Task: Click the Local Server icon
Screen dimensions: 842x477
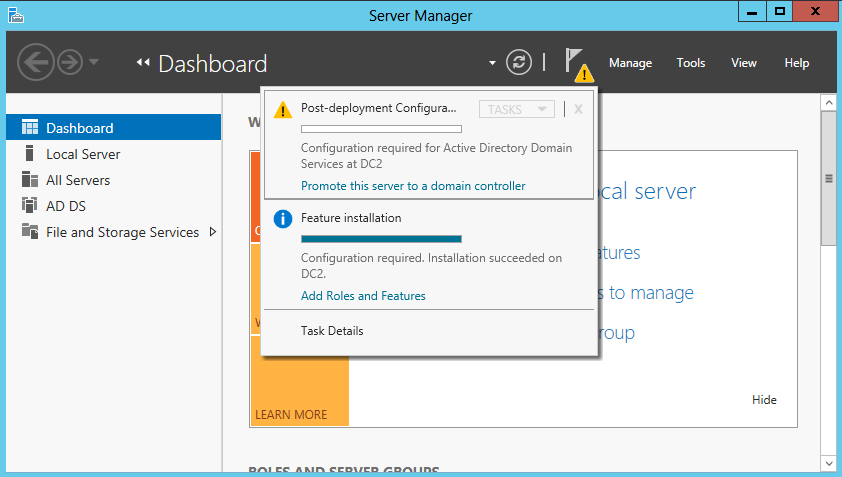Action: pos(30,154)
